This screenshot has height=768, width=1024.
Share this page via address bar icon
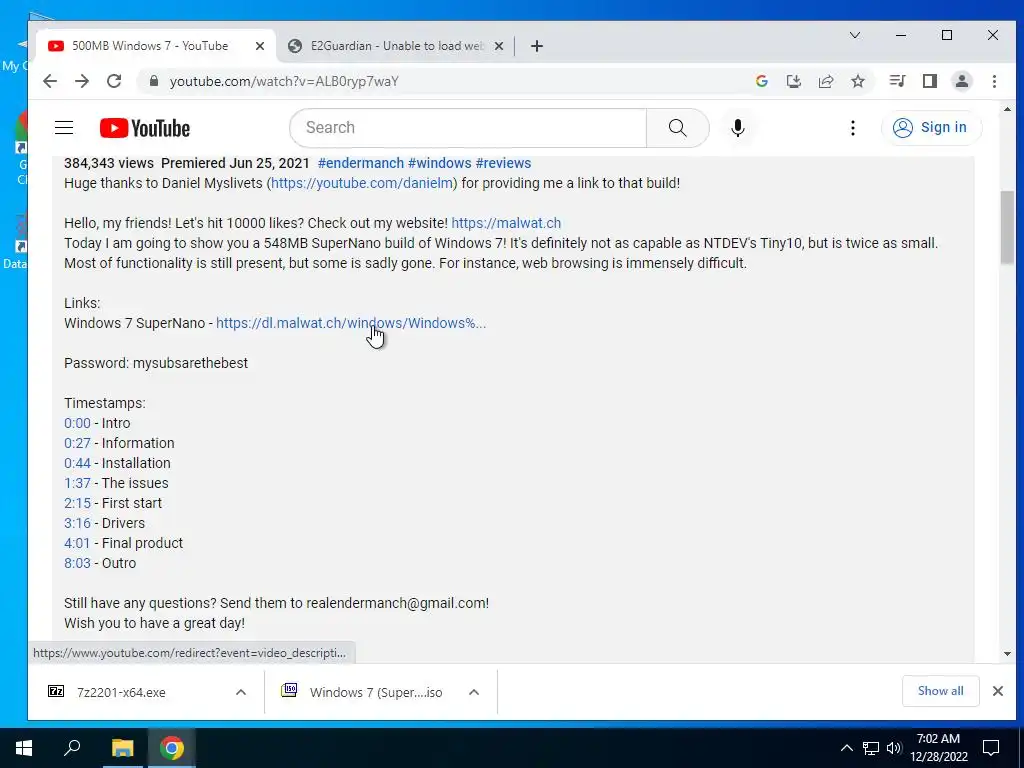(x=825, y=81)
